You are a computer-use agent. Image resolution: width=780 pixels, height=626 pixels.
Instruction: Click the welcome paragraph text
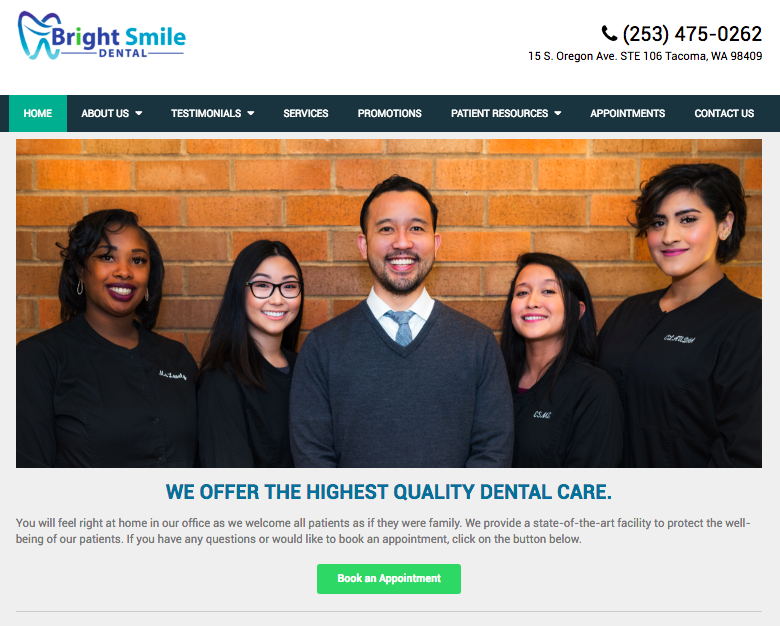tap(383, 531)
